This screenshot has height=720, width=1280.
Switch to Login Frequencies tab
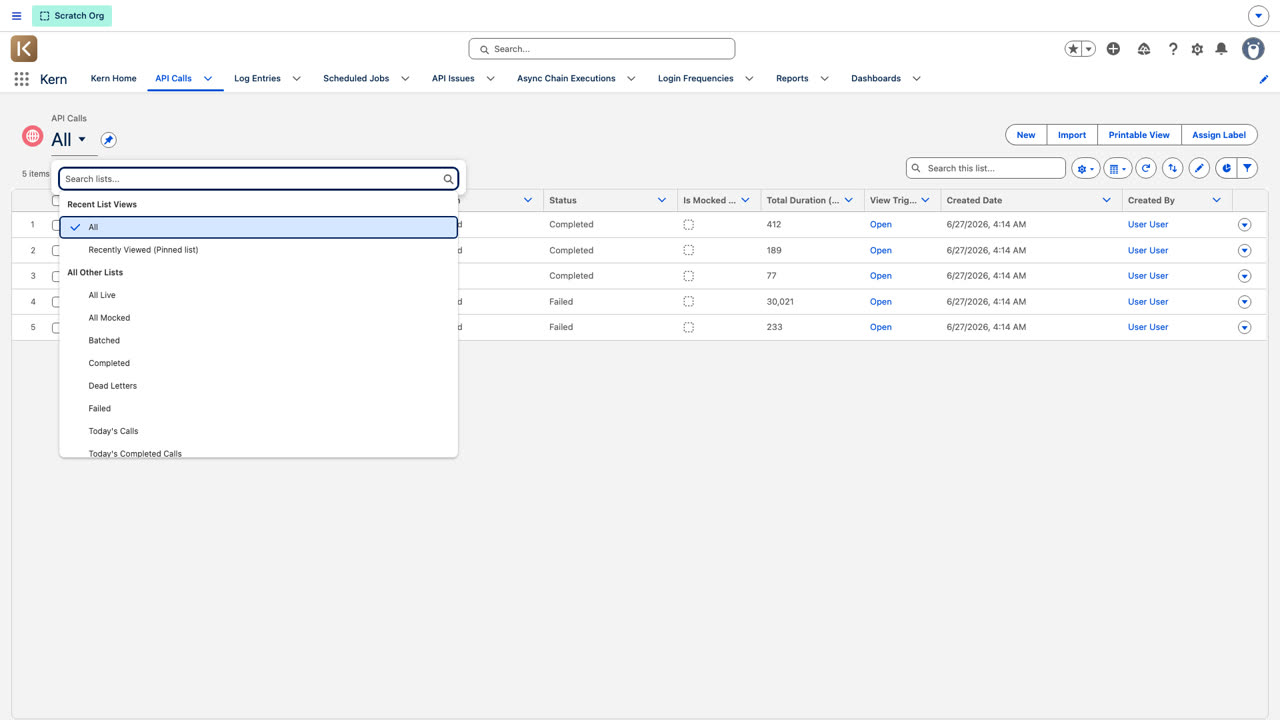pyautogui.click(x=696, y=78)
